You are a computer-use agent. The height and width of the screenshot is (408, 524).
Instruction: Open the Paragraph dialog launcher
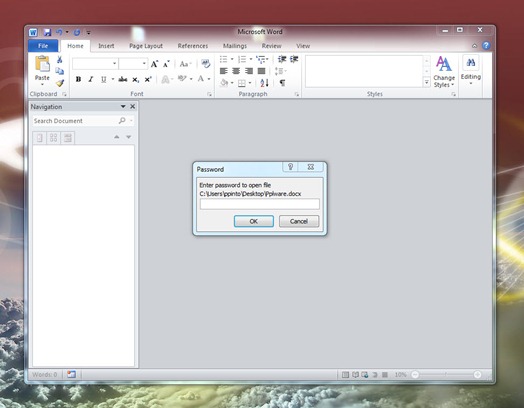[296, 95]
